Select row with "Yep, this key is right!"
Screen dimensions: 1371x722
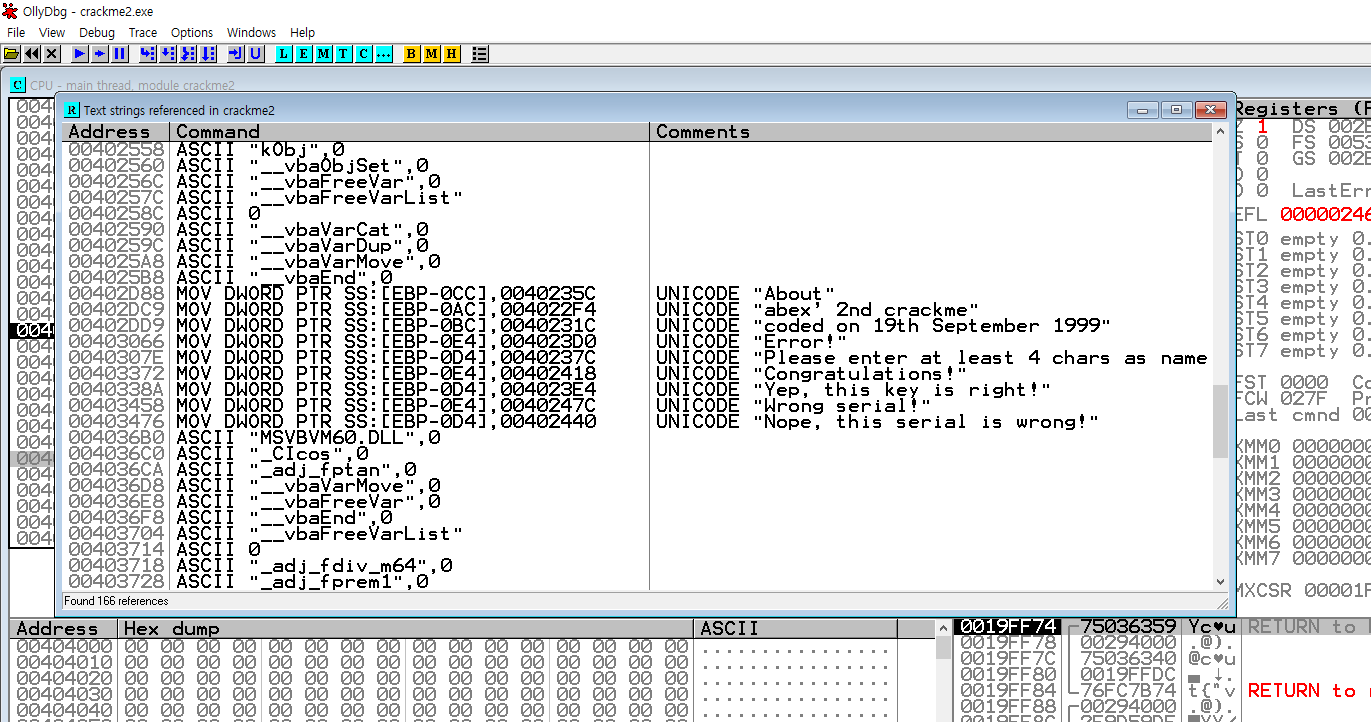click(637, 390)
